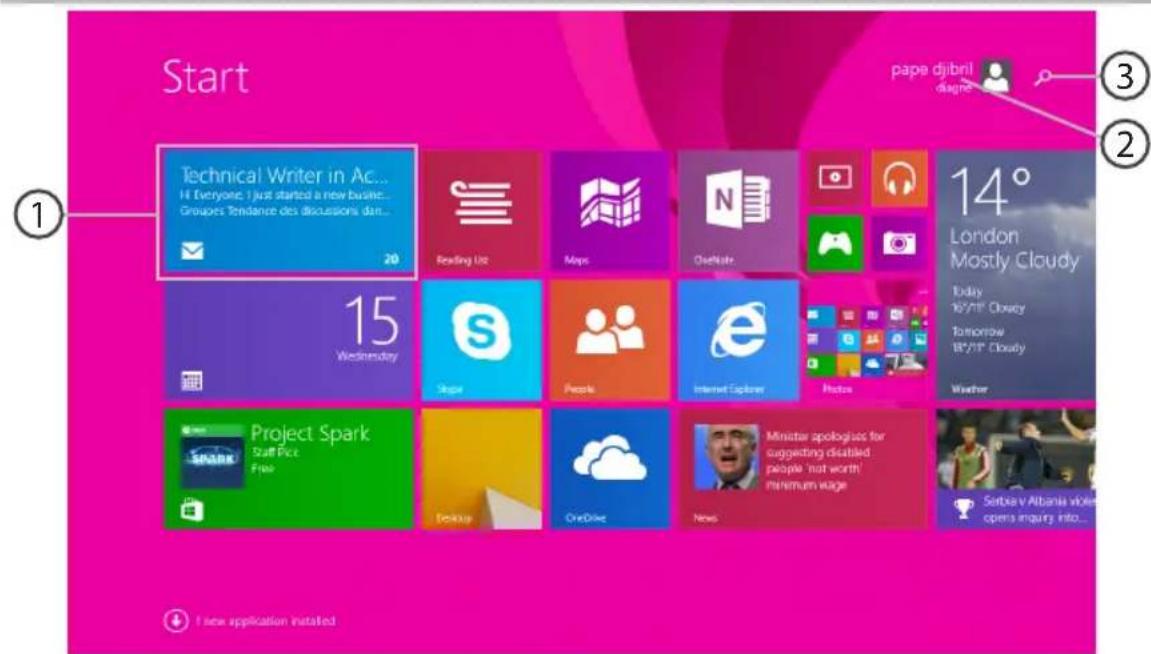The image size is (1151, 654).
Task: Open the Store tile featuring Project Spark
Action: [x=288, y=469]
